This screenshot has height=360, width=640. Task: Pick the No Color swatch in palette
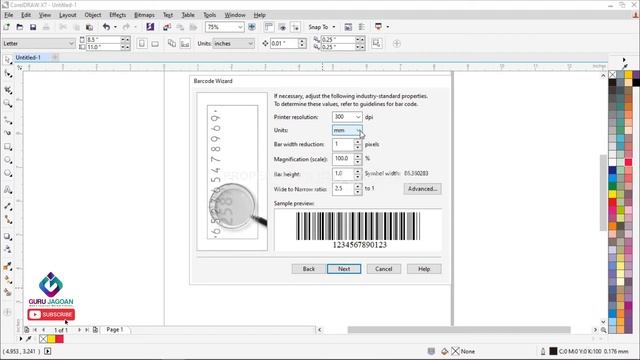613,75
